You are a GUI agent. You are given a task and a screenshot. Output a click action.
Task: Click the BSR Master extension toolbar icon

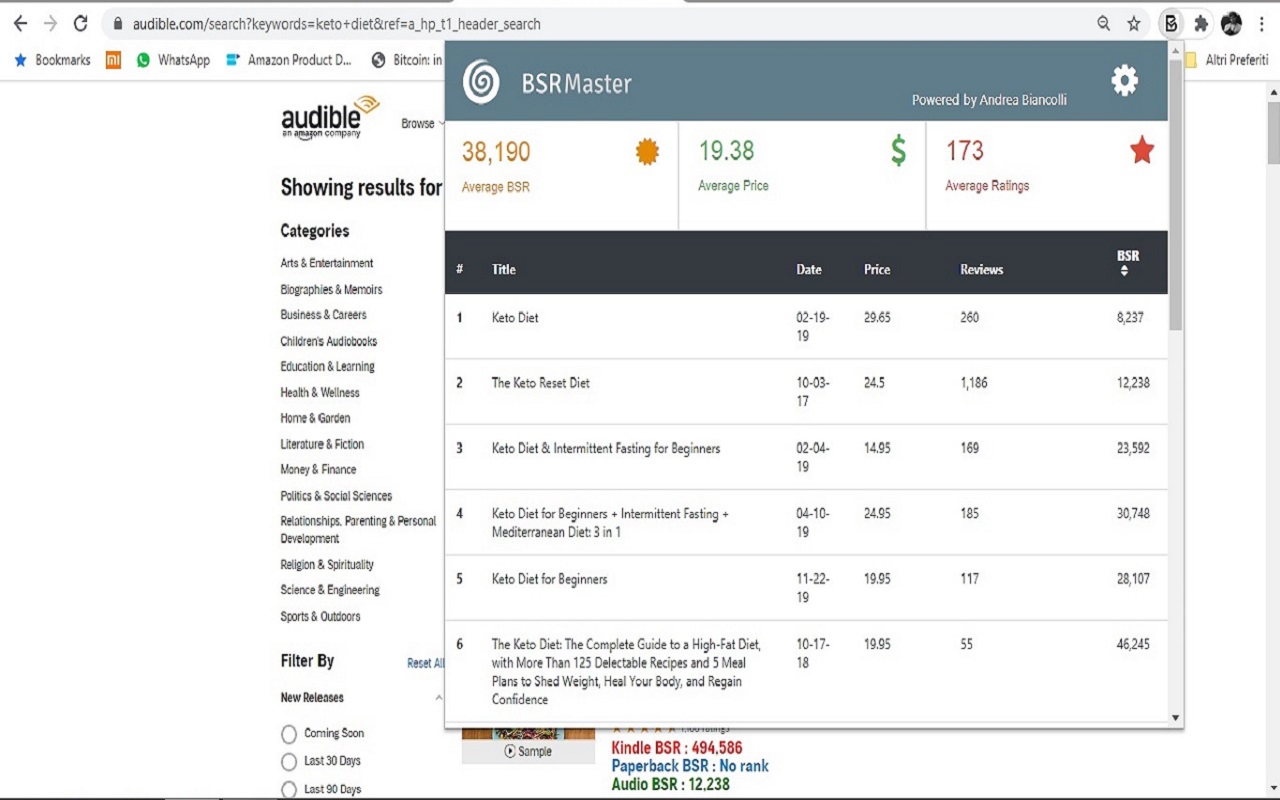pos(1171,24)
